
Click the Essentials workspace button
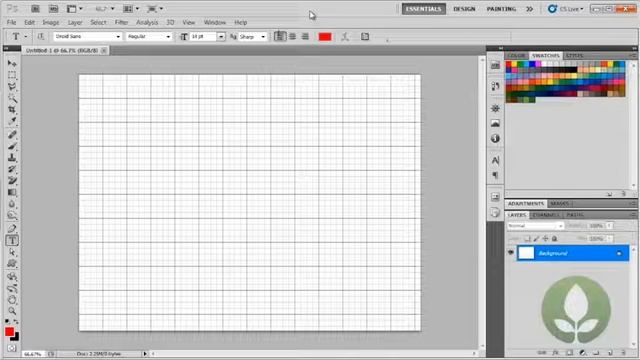point(424,9)
